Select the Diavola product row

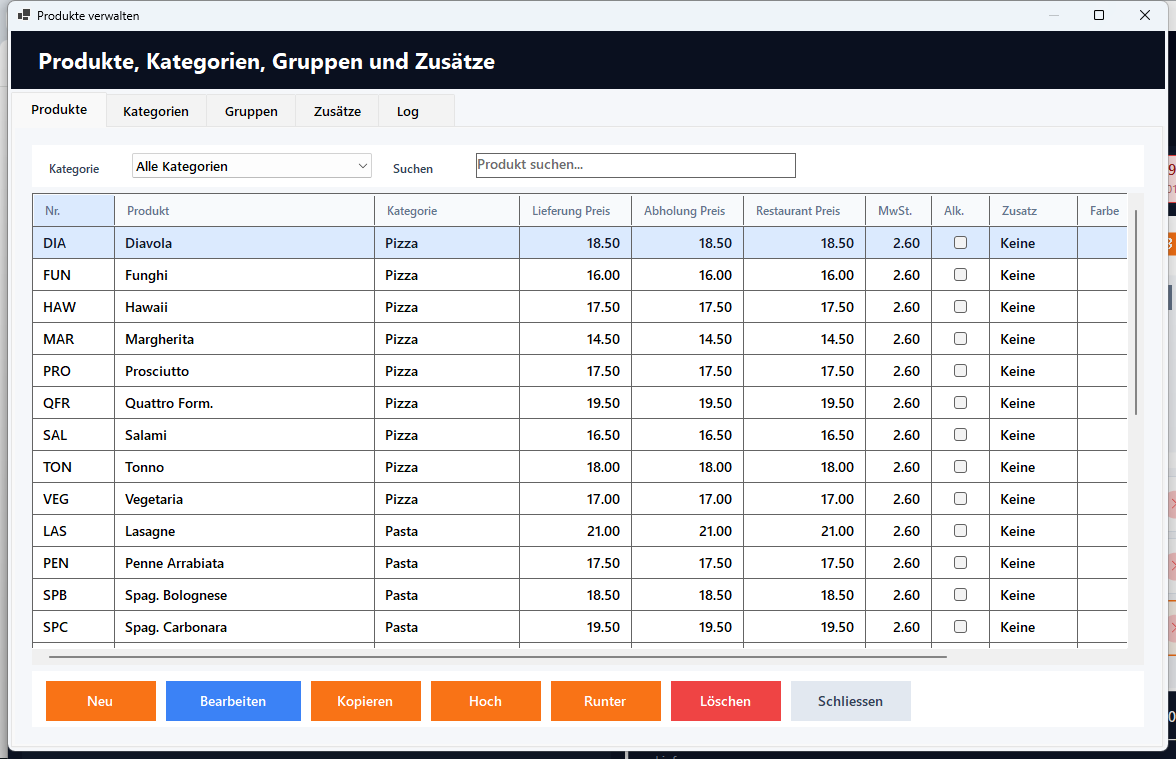tap(580, 243)
